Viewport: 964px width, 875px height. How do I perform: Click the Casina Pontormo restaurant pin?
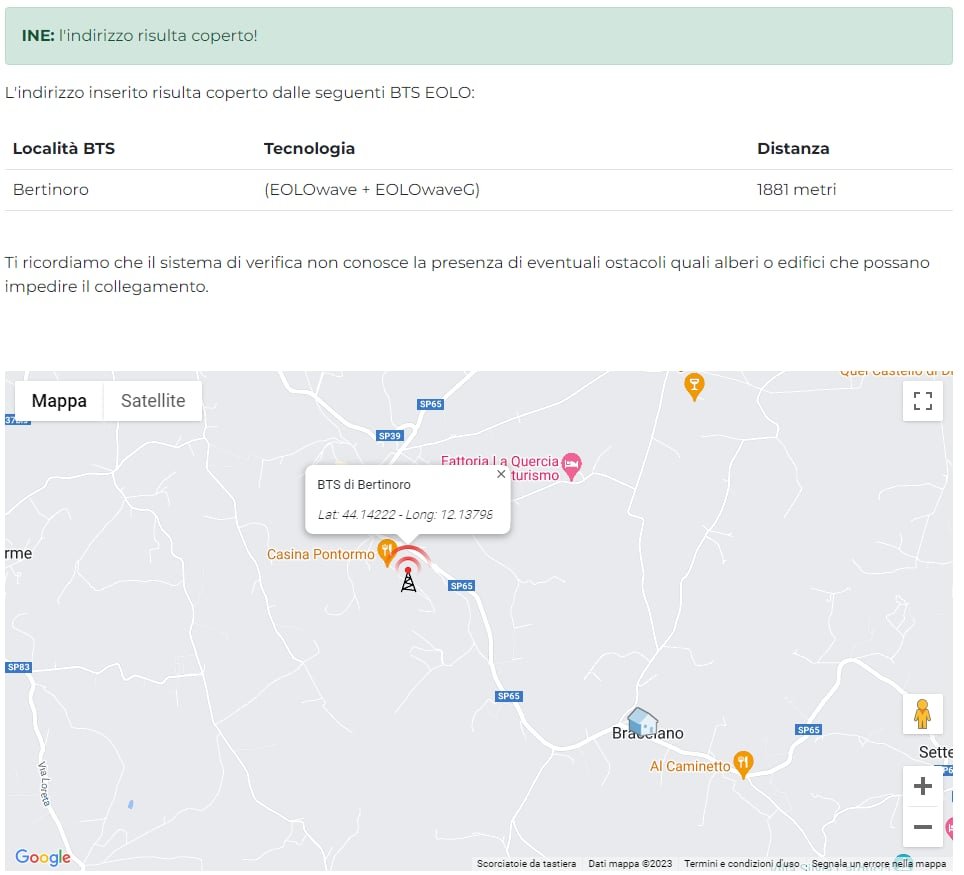387,551
